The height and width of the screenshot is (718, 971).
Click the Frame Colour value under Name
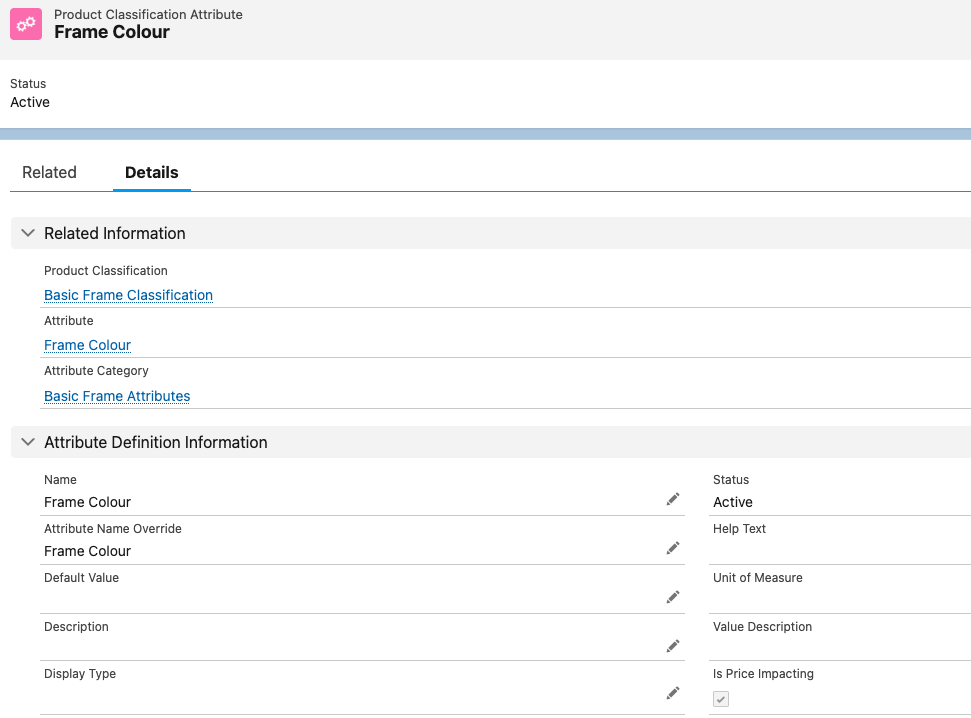(x=88, y=502)
